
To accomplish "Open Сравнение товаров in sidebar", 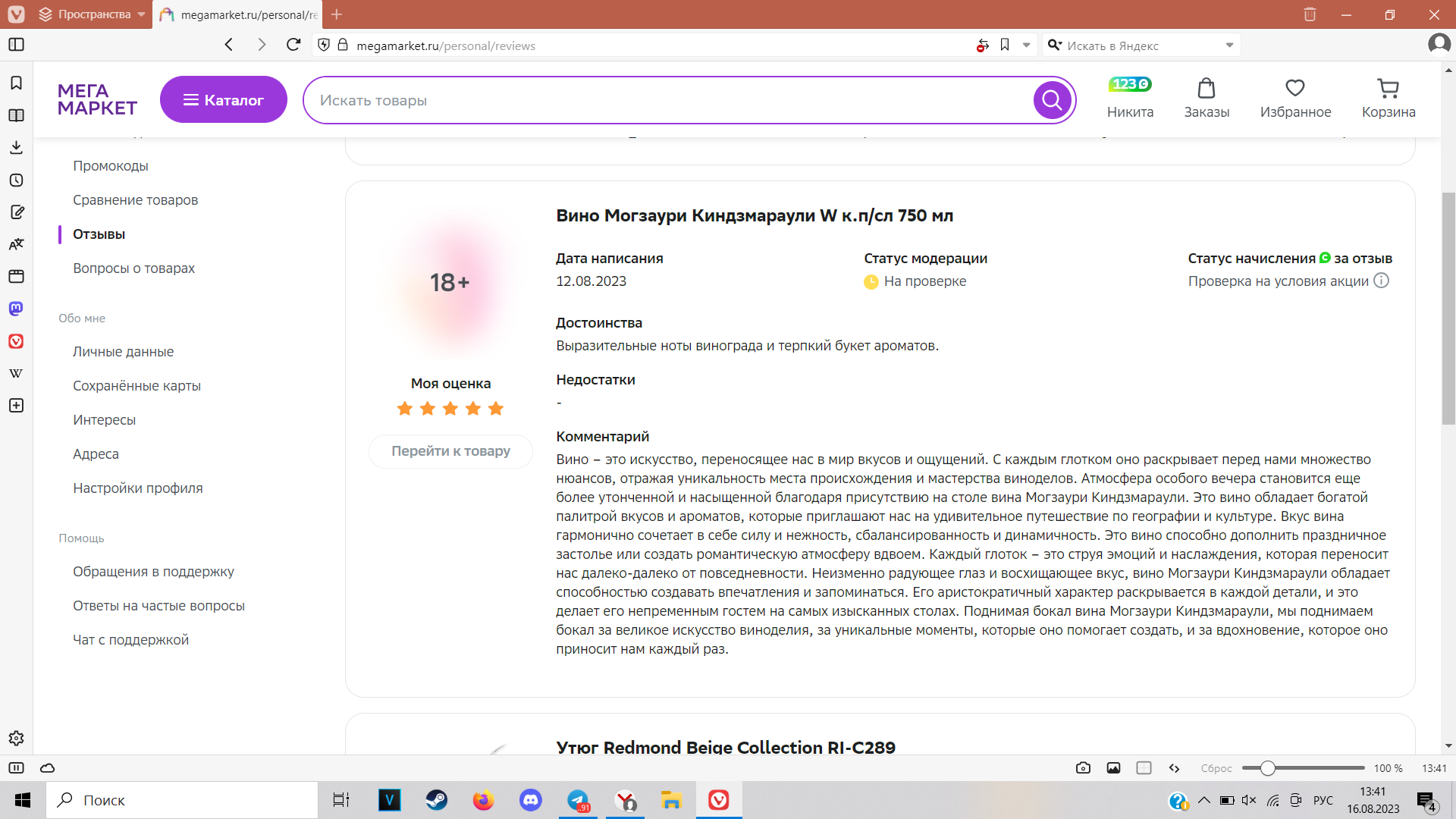I will click(x=136, y=200).
